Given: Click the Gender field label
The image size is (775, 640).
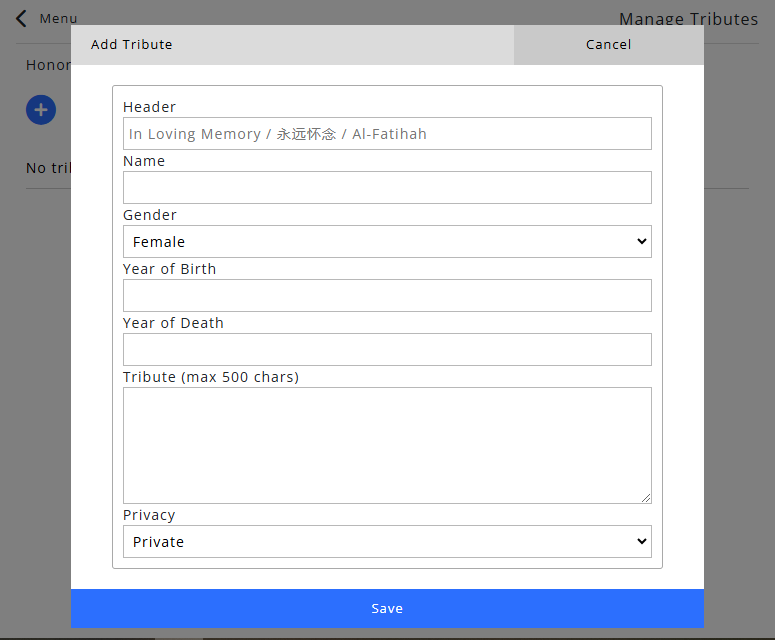Looking at the screenshot, I should click(x=150, y=215).
